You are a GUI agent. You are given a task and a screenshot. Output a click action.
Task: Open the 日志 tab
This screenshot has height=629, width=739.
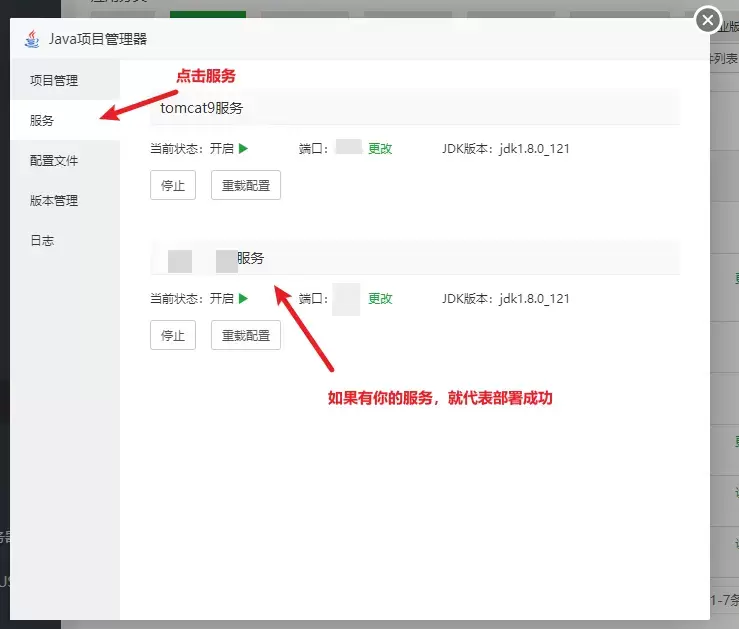point(42,240)
